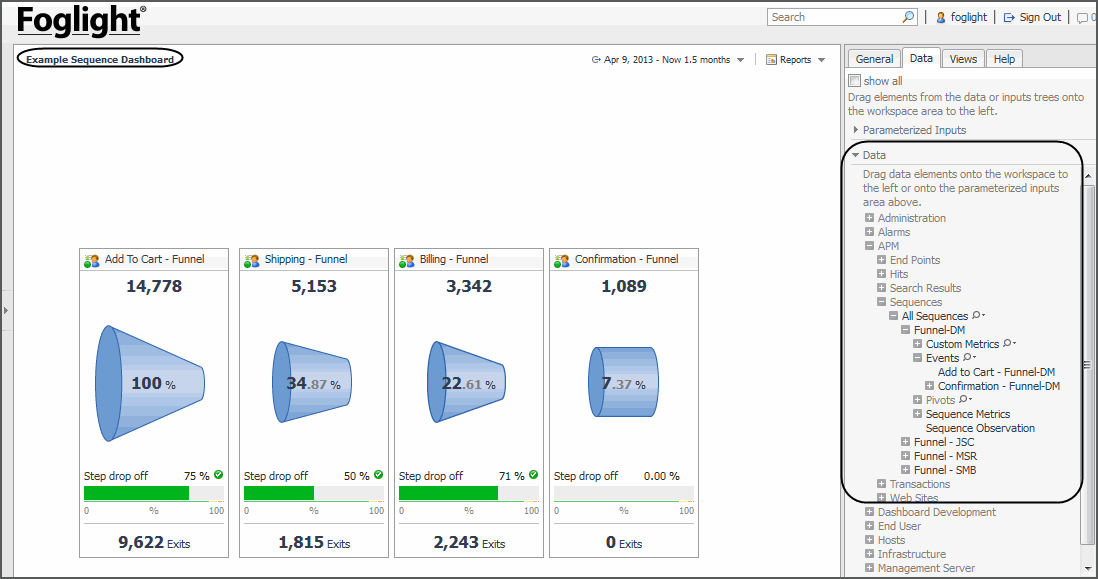Click magnifier icon beside Custom Metrics
The height and width of the screenshot is (579, 1098).
(x=1008, y=343)
